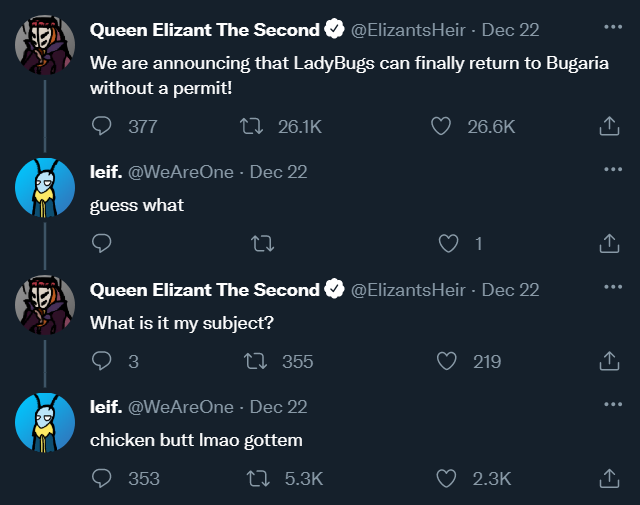640x505 pixels.
Task: Like the tweet with 2.3K likes
Action: pyautogui.click(x=446, y=478)
